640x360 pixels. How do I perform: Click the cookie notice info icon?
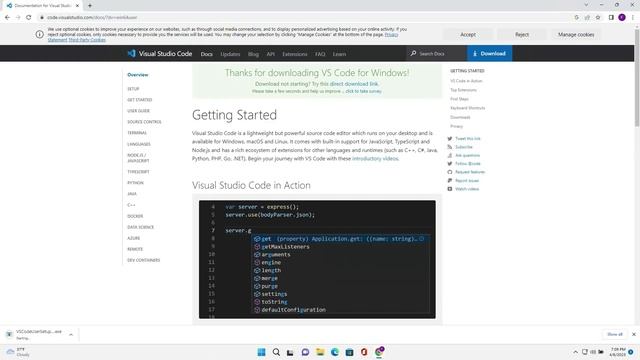tap(40, 35)
